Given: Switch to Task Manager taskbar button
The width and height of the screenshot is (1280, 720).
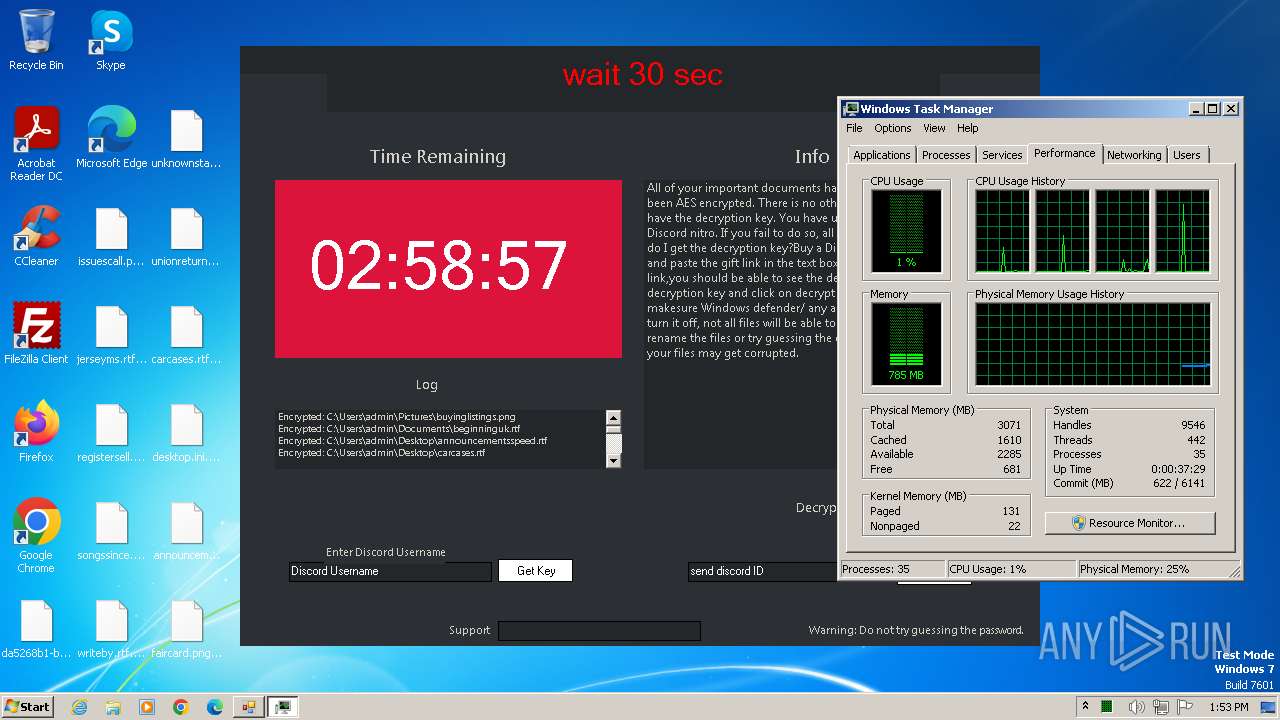Looking at the screenshot, I should 283,707.
